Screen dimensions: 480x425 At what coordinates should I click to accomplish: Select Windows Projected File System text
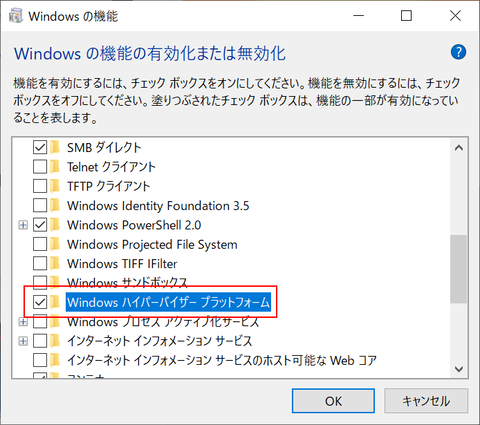click(x=152, y=244)
